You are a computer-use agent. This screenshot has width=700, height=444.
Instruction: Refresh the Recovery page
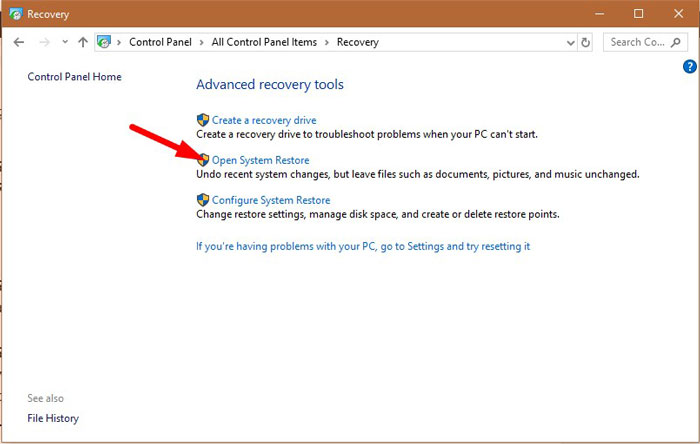(585, 42)
